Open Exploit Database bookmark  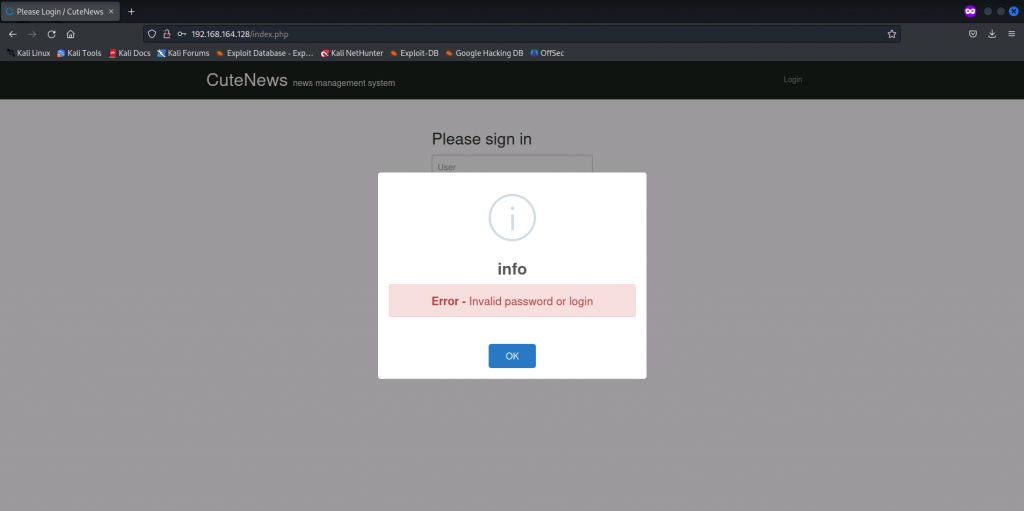point(265,53)
